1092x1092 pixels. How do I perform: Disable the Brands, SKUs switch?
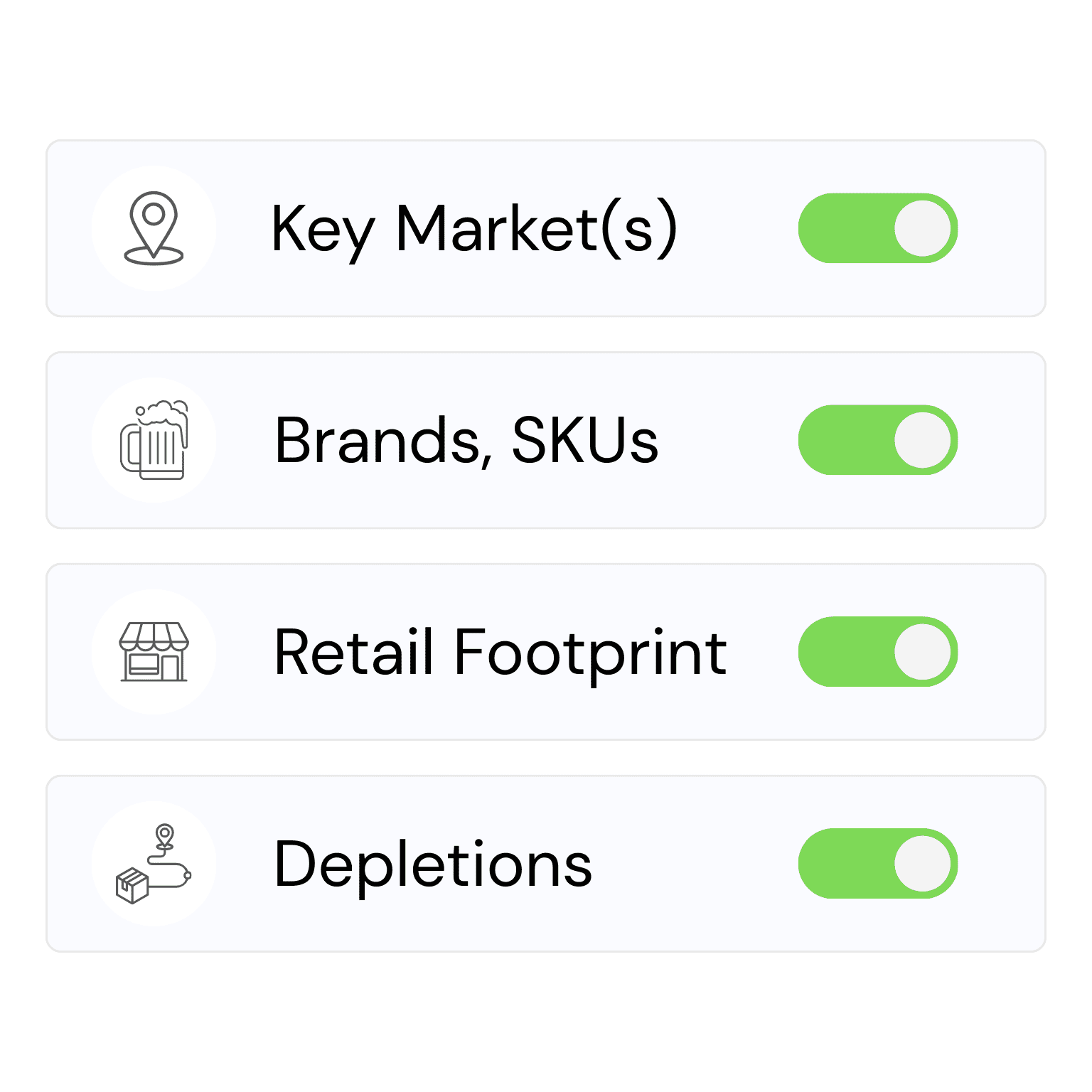(x=877, y=440)
